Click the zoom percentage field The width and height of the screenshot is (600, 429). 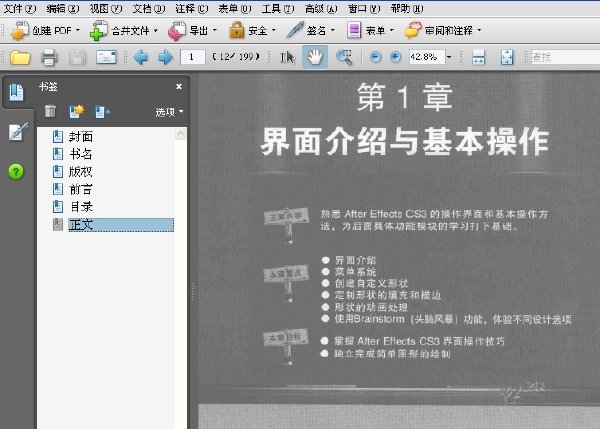pos(427,57)
